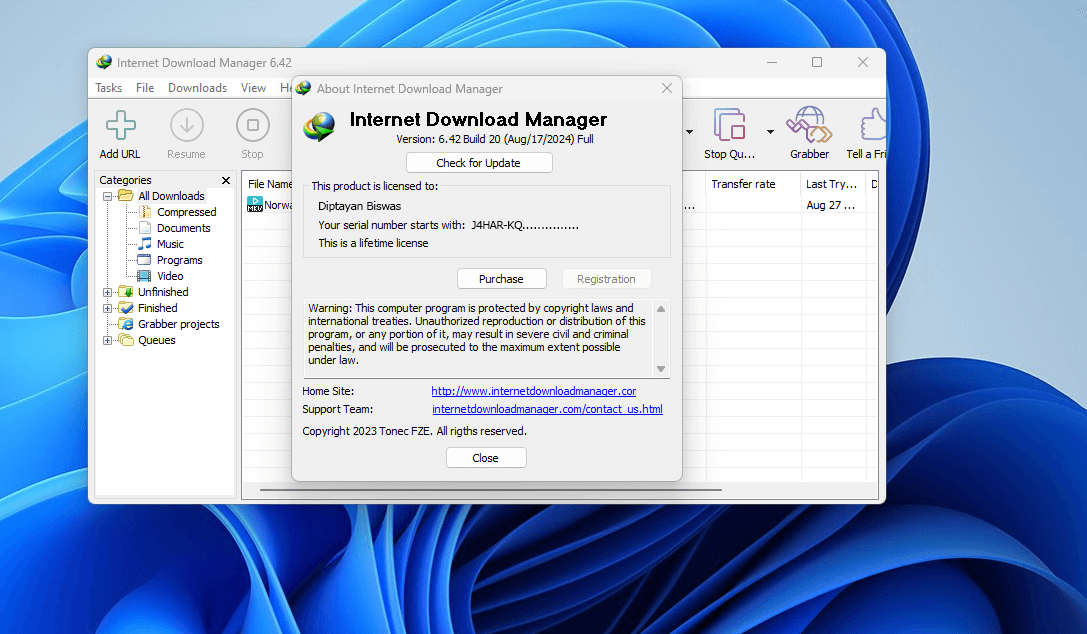Expand the Queues tree node
The image size is (1087, 634).
(x=108, y=340)
